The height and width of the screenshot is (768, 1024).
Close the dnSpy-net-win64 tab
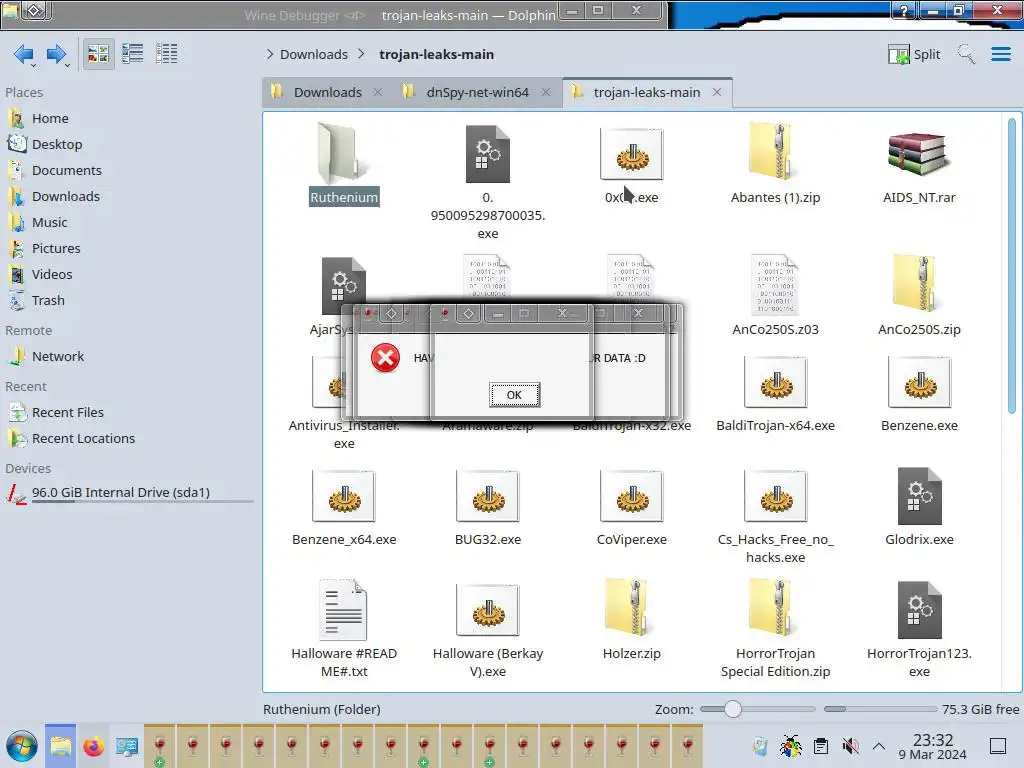[546, 92]
